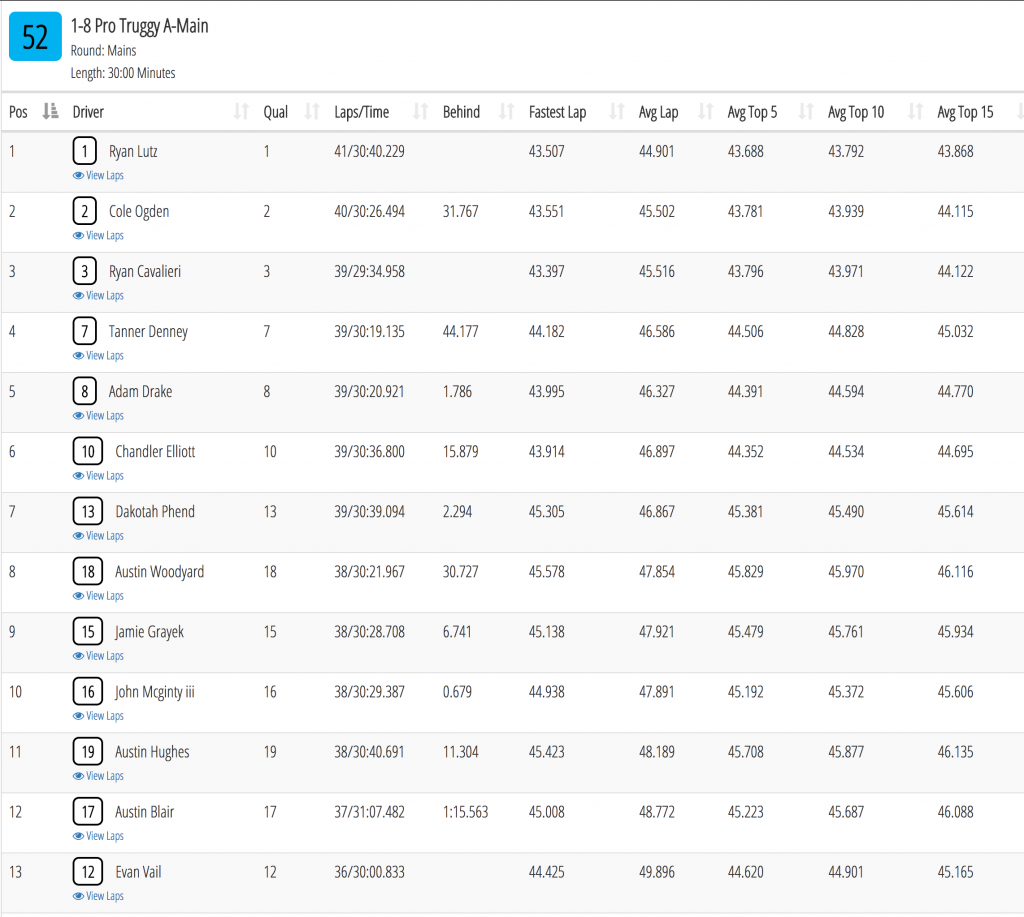Click the 1-8 Pro Truggy A-Main title
1024x917 pixels.
pos(140,26)
